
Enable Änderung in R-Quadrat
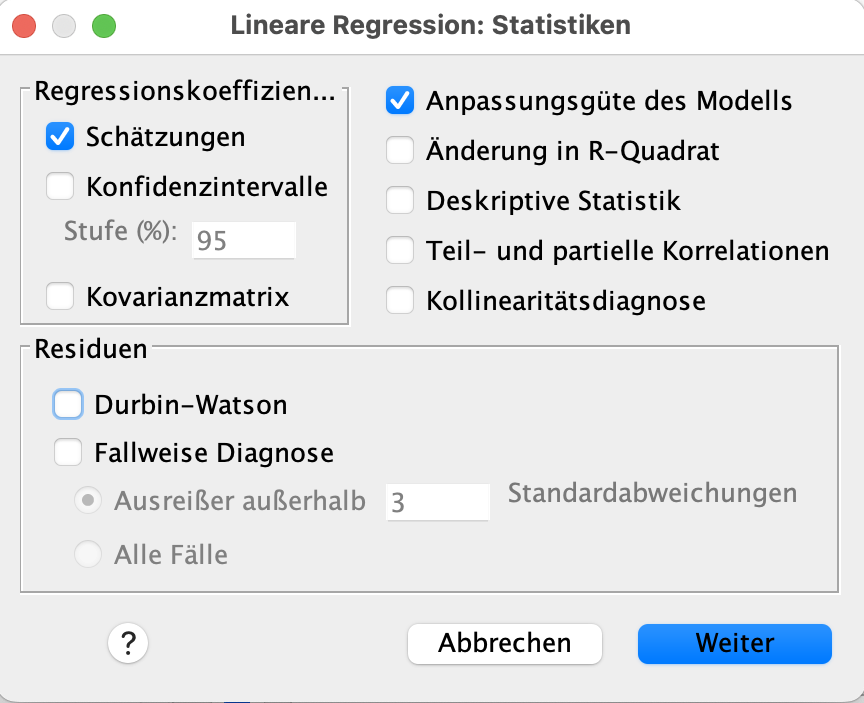pos(399,150)
